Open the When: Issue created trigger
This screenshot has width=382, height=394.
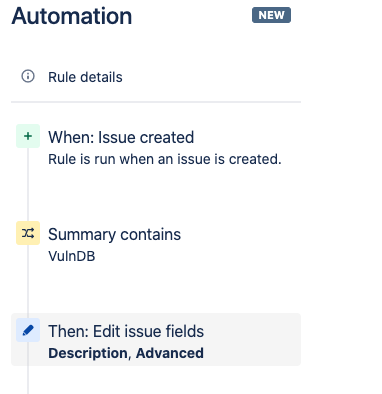121,137
